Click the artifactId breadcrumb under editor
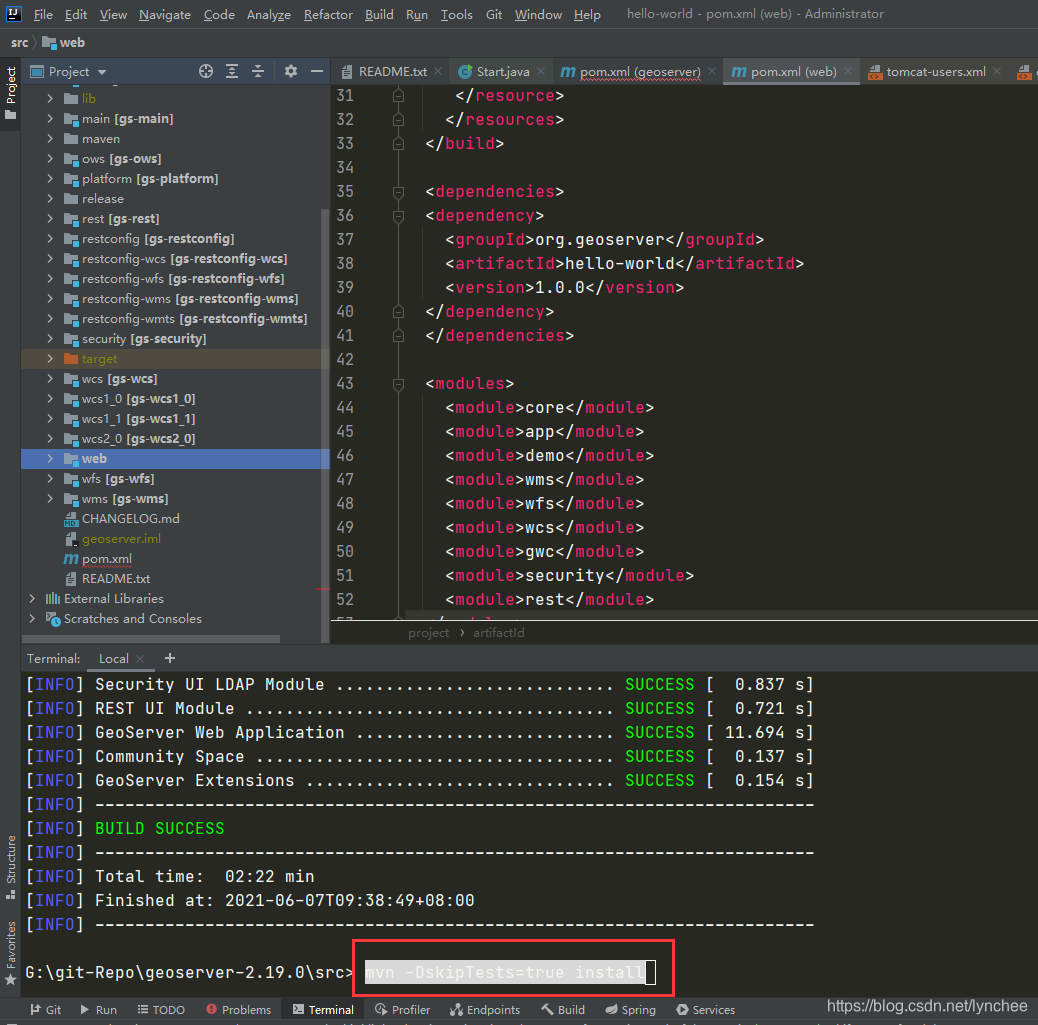This screenshot has height=1025, width=1038. point(498,633)
